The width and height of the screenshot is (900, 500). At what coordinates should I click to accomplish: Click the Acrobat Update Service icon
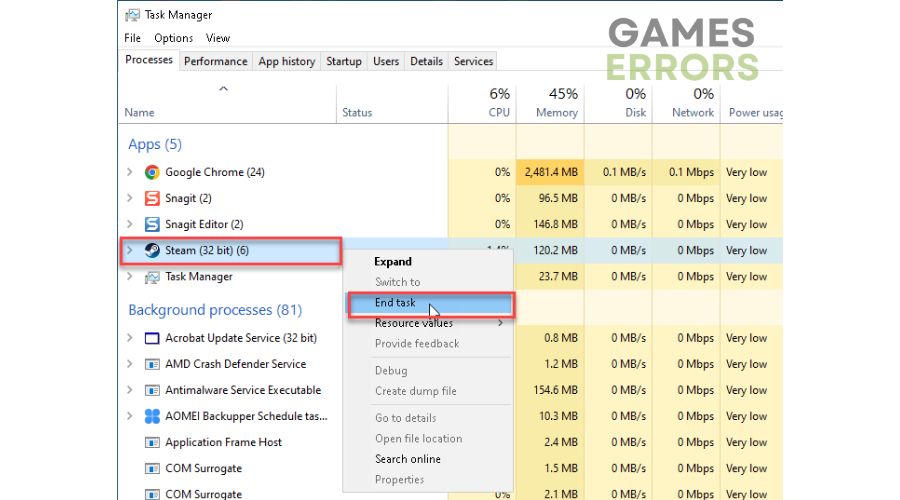point(152,338)
